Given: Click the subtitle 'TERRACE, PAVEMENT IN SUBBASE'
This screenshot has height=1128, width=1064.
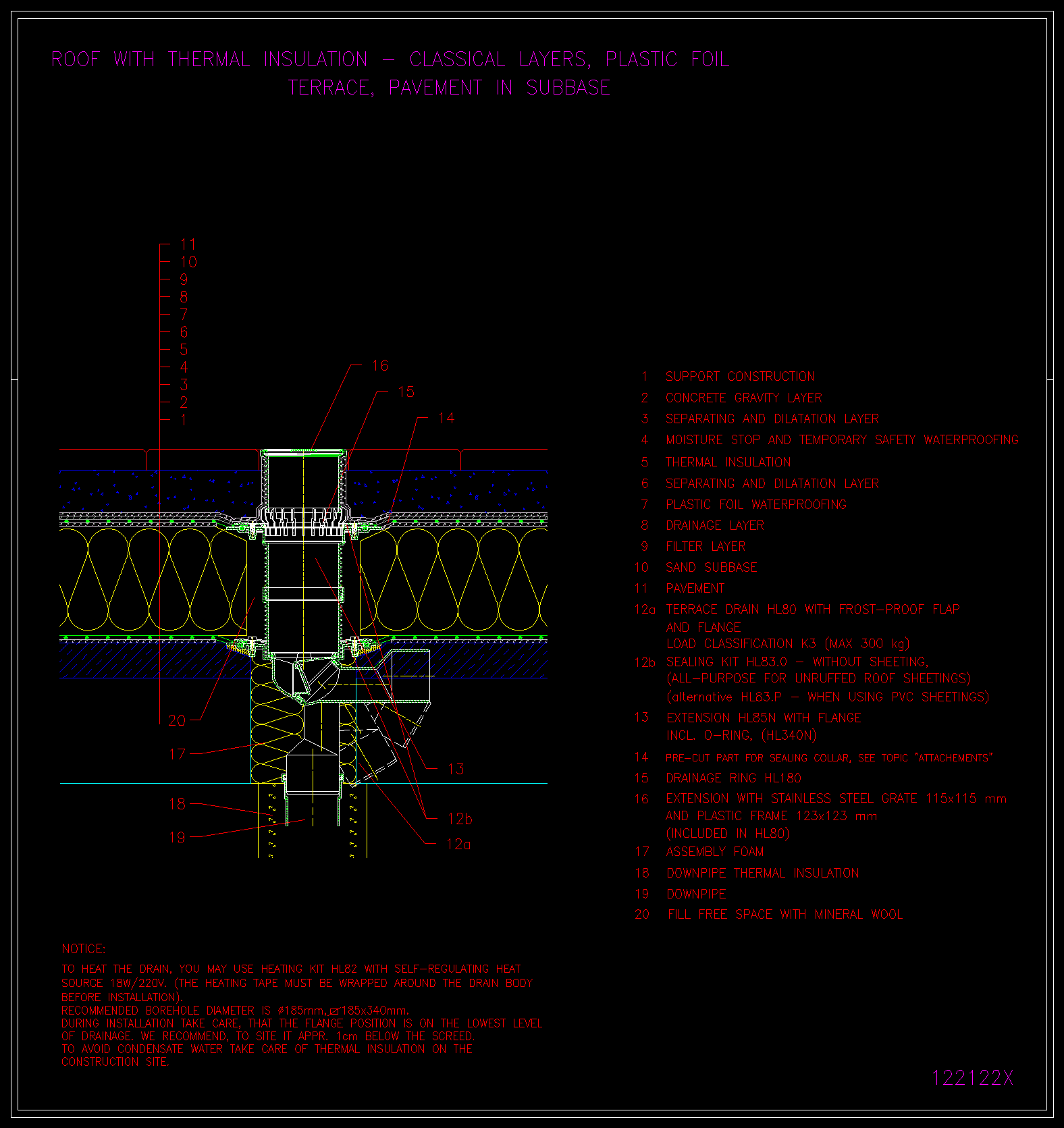Looking at the screenshot, I should click(x=450, y=88).
